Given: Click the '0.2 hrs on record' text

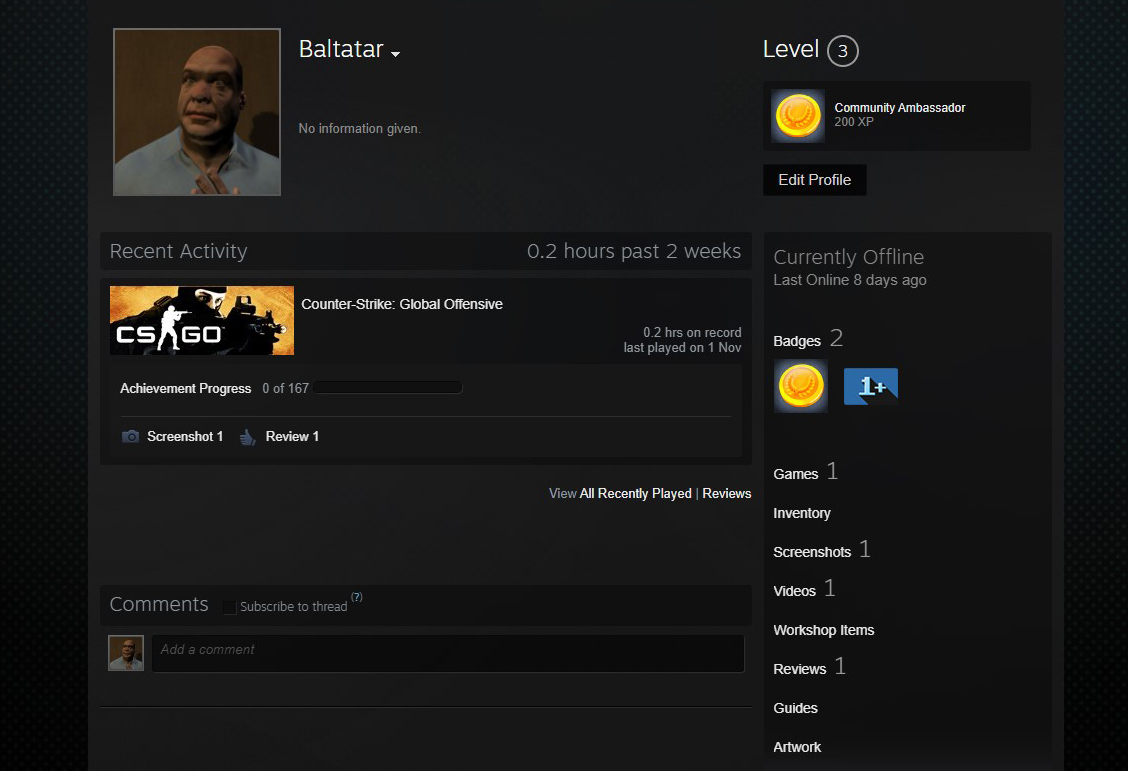Looking at the screenshot, I should pyautogui.click(x=692, y=332).
